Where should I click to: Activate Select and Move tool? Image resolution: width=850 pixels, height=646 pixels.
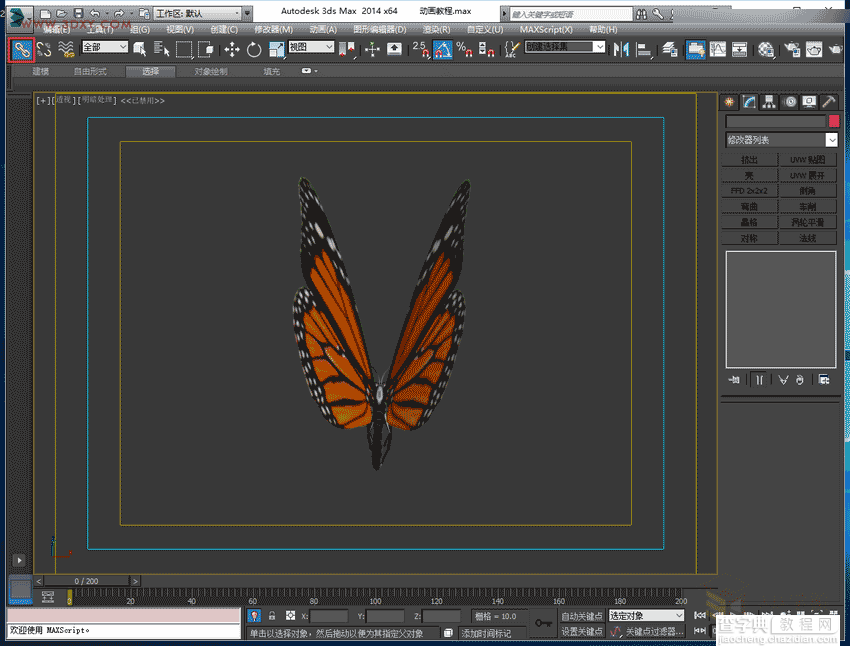pyautogui.click(x=231, y=50)
